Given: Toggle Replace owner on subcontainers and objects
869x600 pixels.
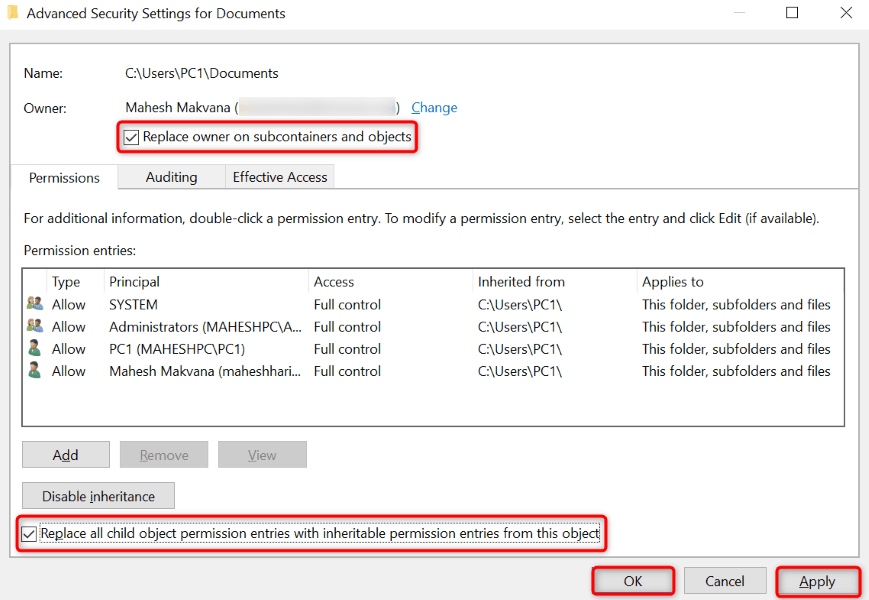Looking at the screenshot, I should [131, 137].
